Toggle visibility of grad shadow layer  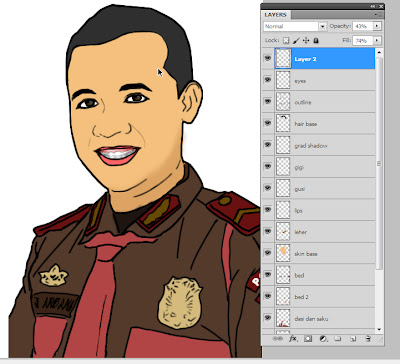point(268,145)
